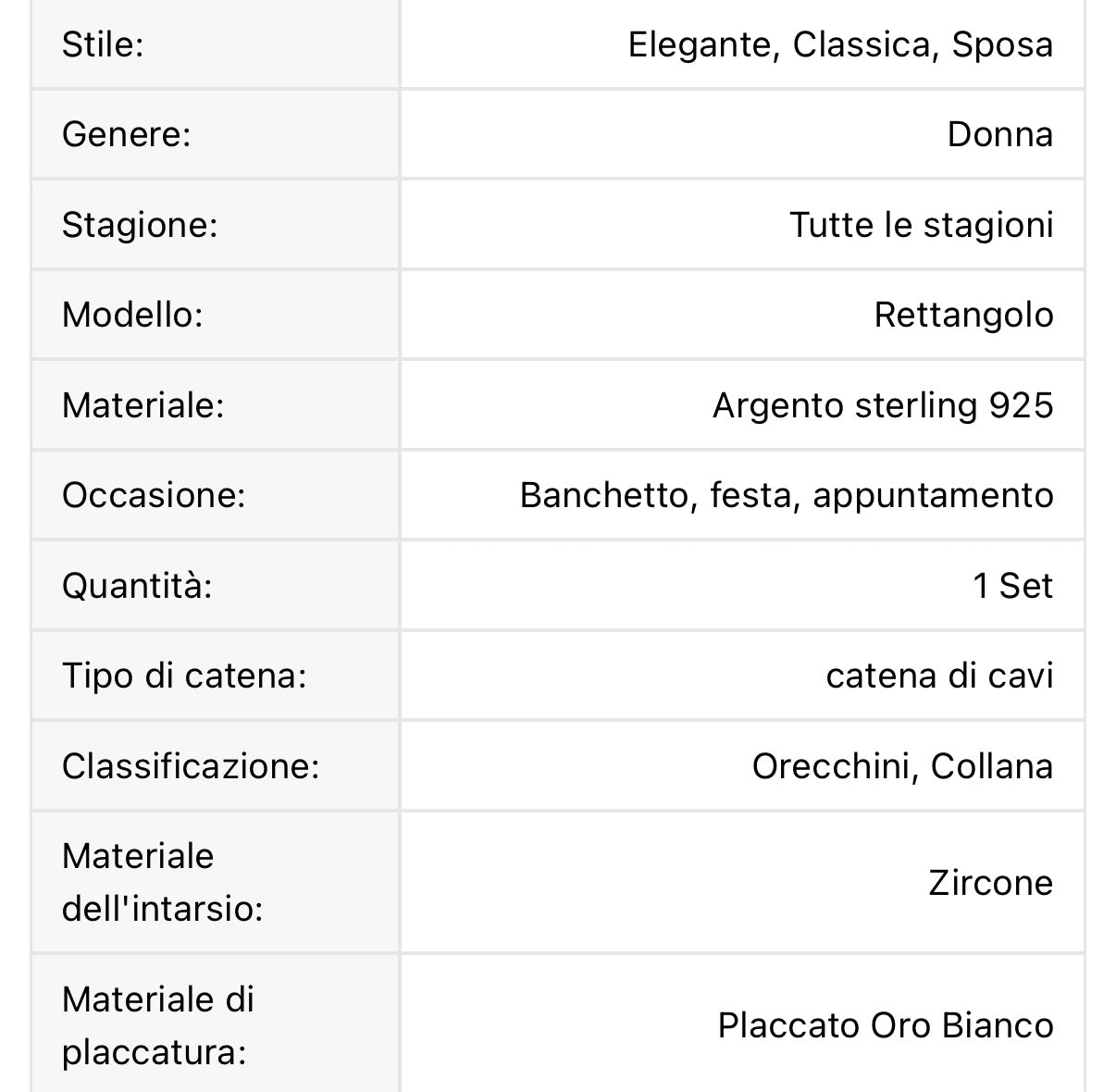Image resolution: width=1116 pixels, height=1092 pixels.
Task: Select the "Elegante, Classica, Sposa" value
Action: [x=840, y=44]
